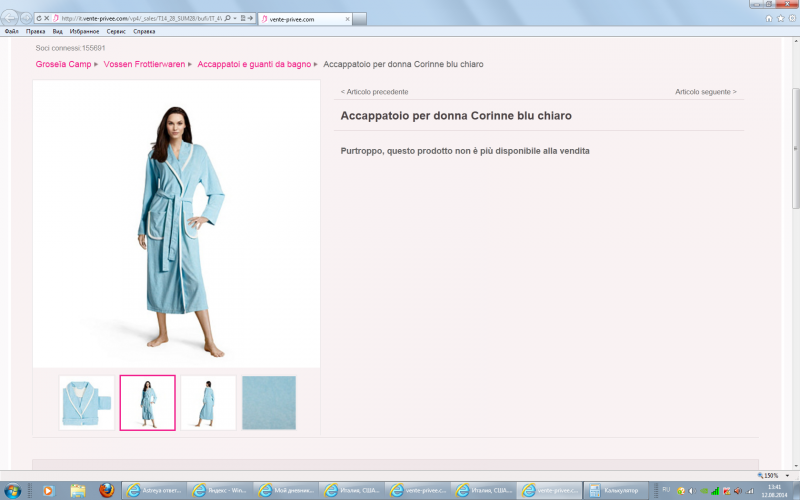
Task: Open the browser Tools gear icon
Action: (792, 18)
